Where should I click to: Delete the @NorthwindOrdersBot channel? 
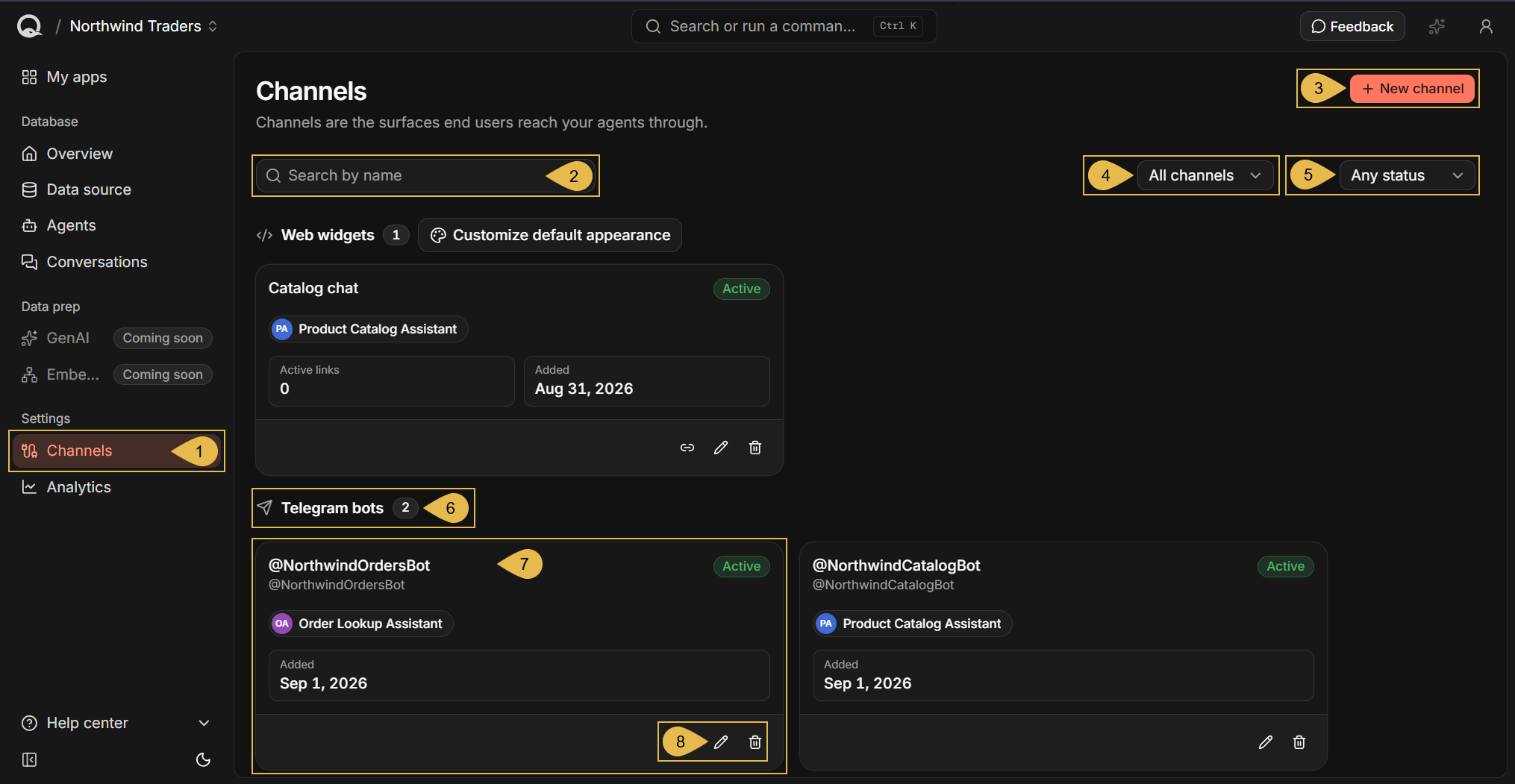click(x=755, y=742)
